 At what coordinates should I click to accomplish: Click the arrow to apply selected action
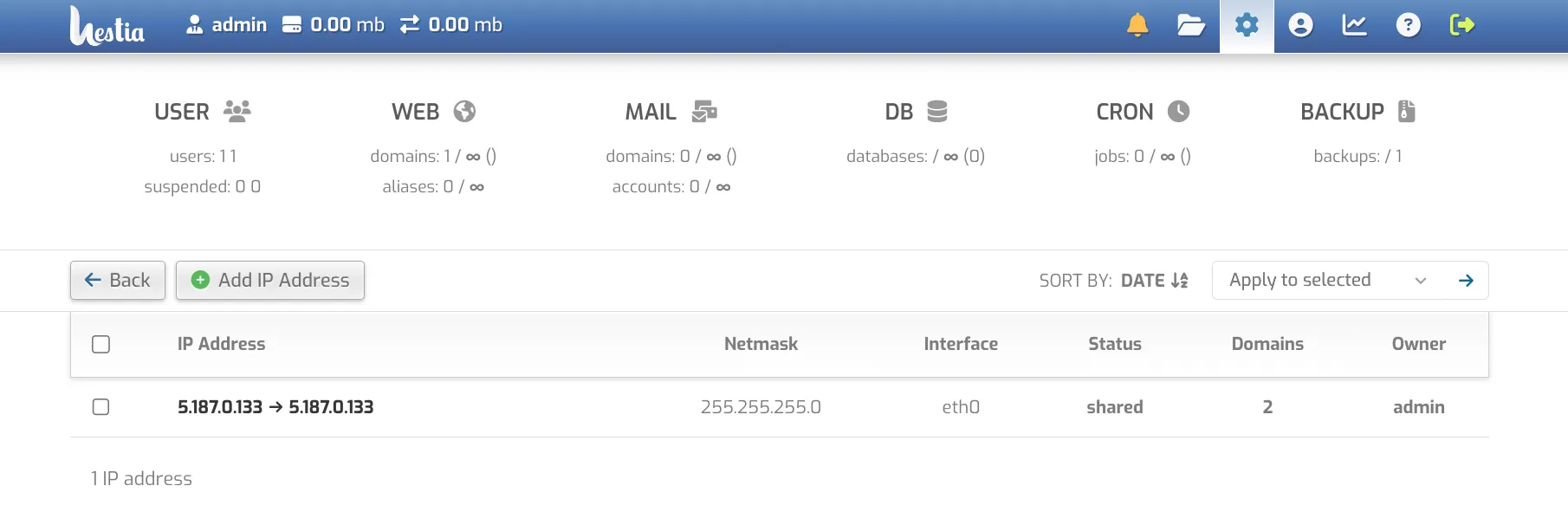1466,281
